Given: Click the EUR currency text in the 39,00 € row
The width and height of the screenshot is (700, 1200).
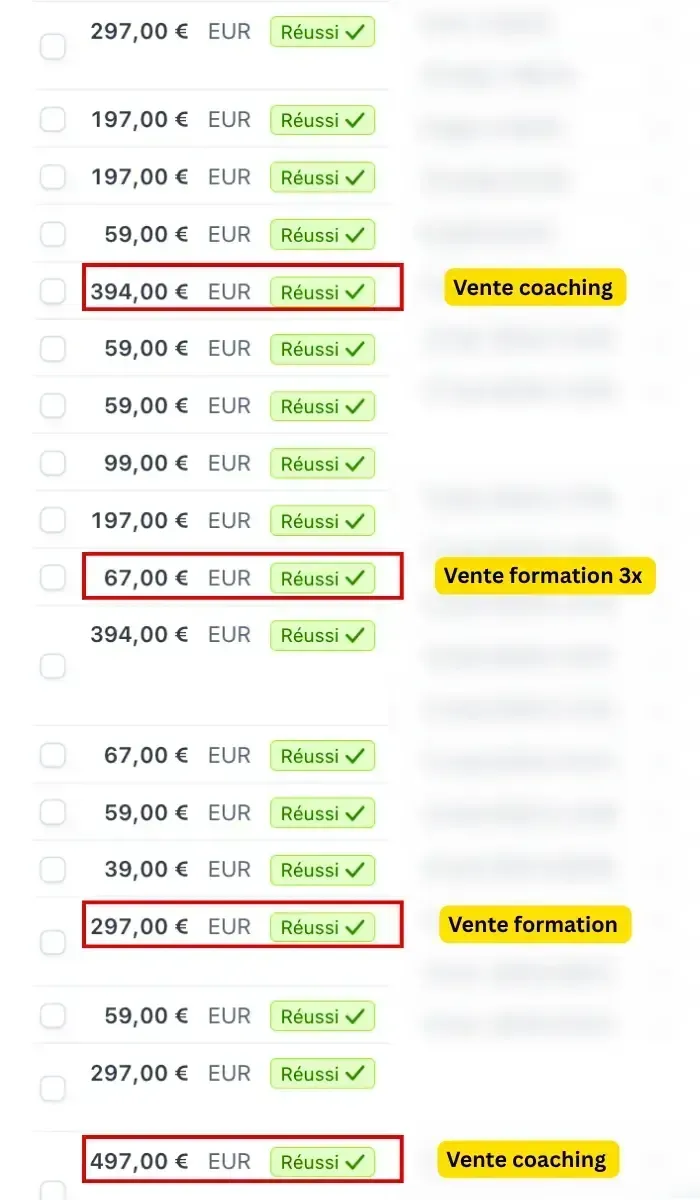Looking at the screenshot, I should (x=229, y=869).
